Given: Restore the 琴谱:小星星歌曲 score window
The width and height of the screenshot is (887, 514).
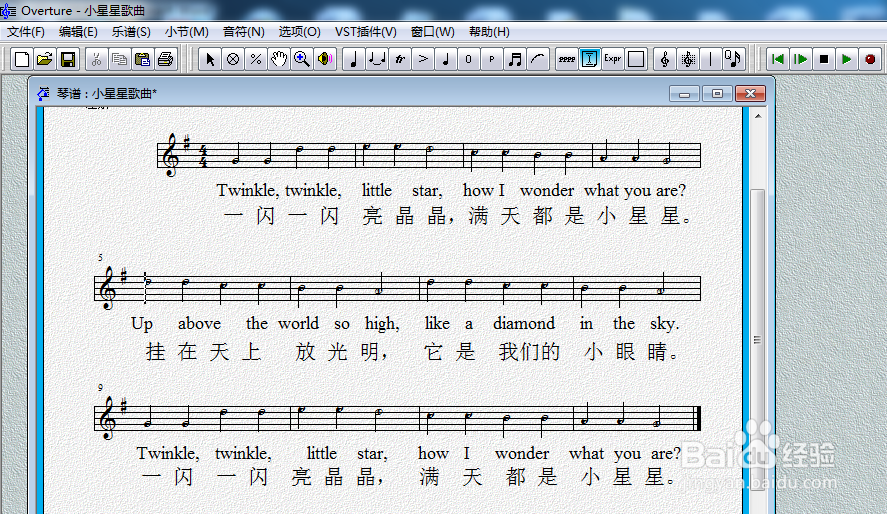Looking at the screenshot, I should (717, 94).
